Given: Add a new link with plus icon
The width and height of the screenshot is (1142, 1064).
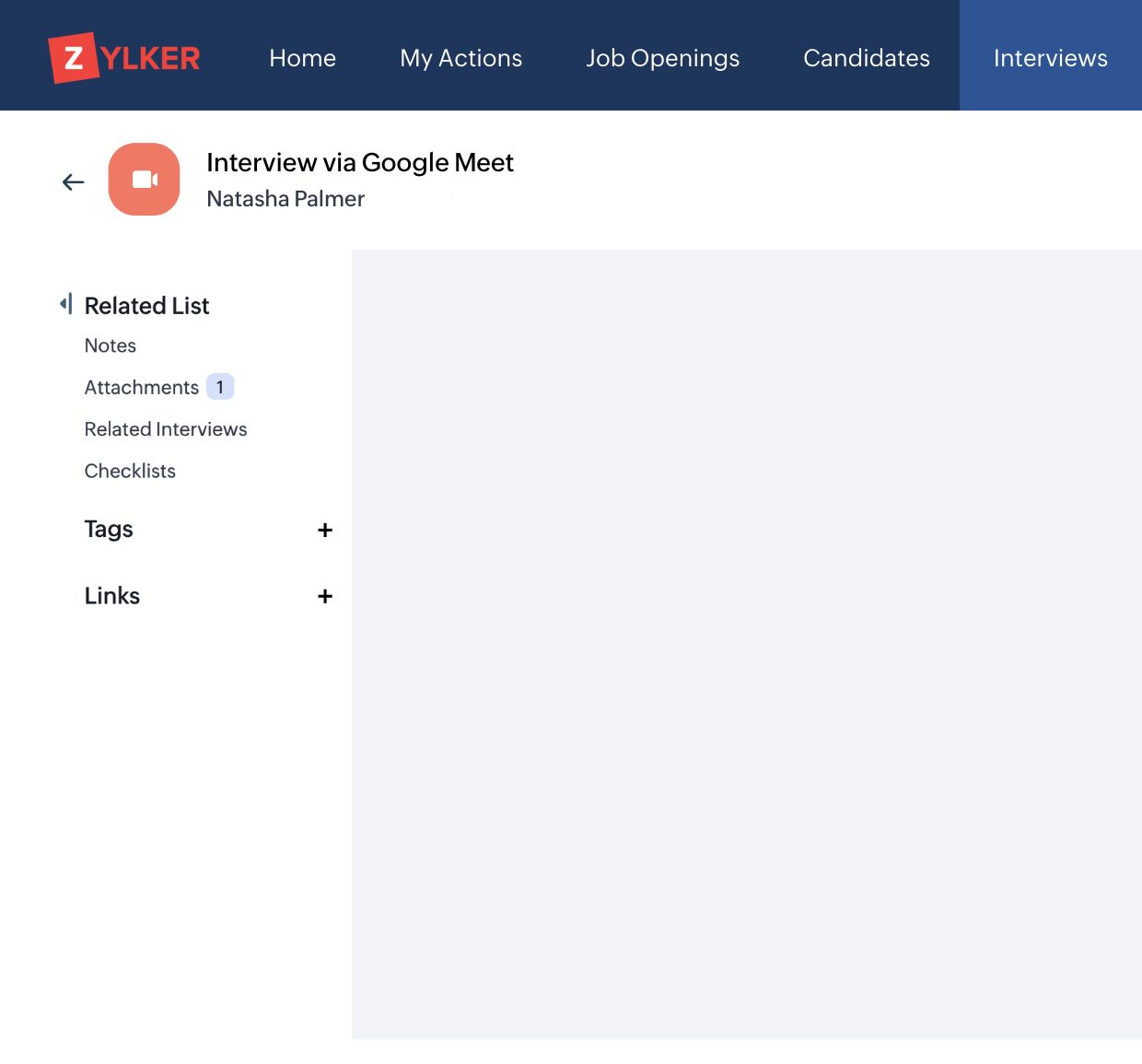Looking at the screenshot, I should pyautogui.click(x=324, y=596).
